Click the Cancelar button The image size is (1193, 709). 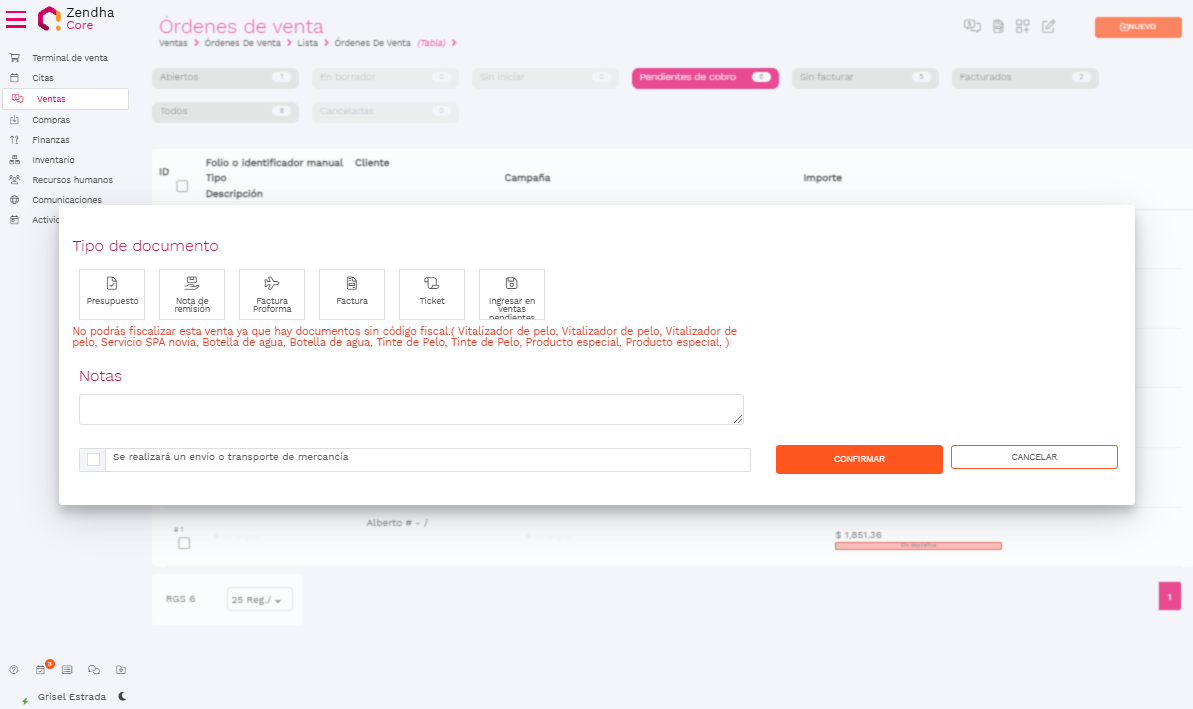(1034, 457)
